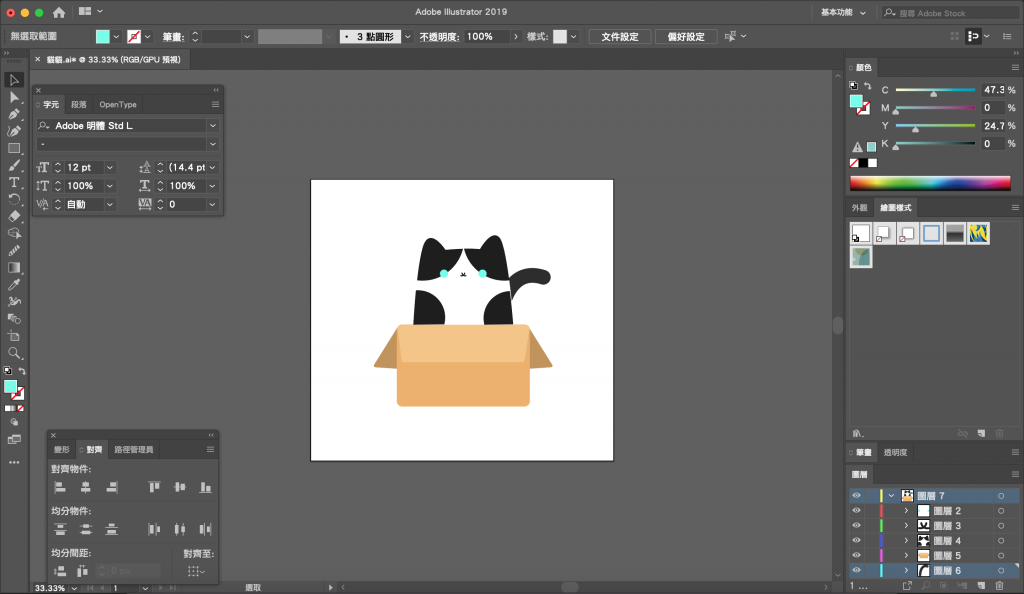Click the Direct Selection white arrow tool
Image resolution: width=1024 pixels, height=594 pixels.
click(14, 97)
